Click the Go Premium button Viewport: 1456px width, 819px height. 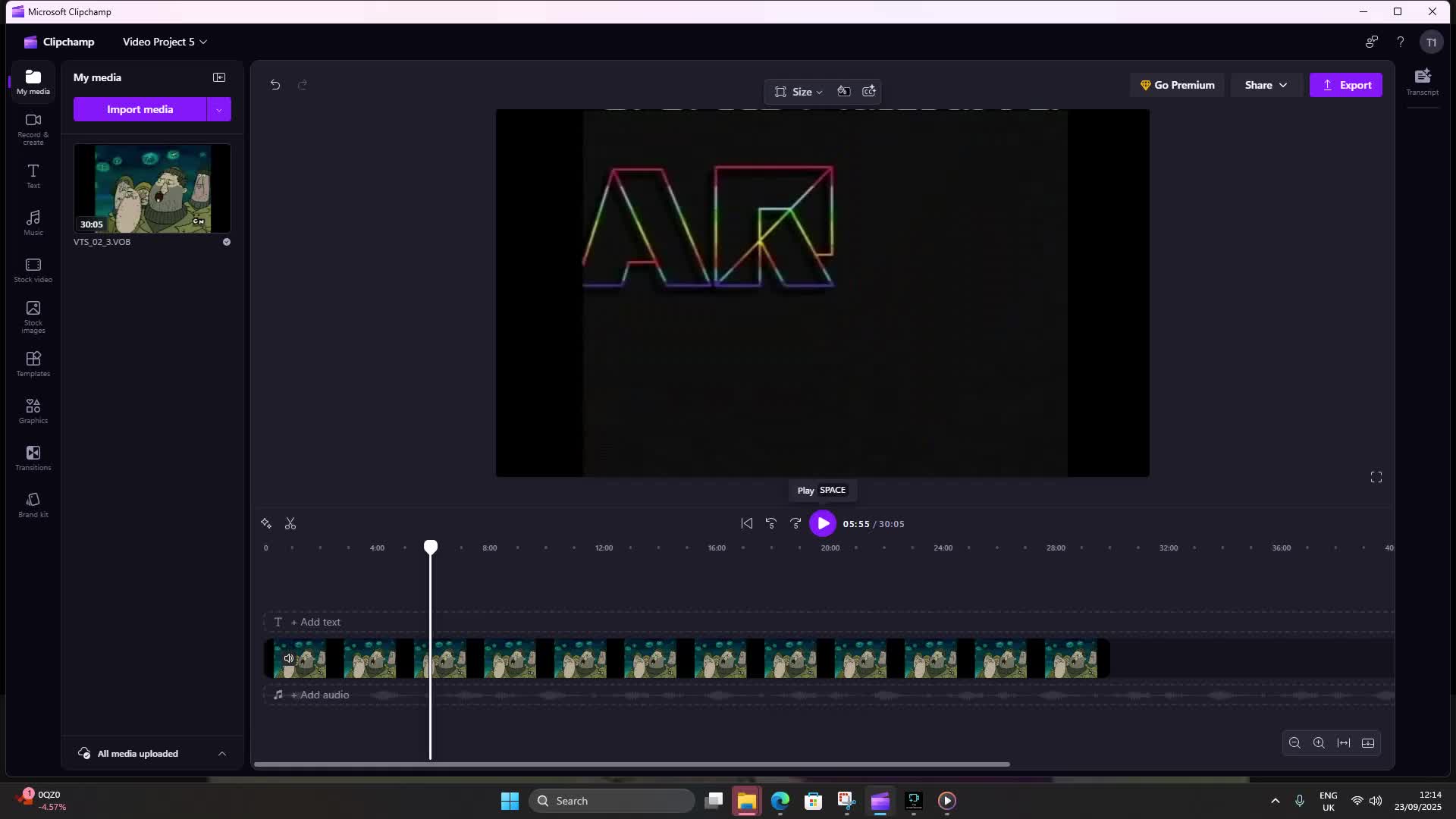coord(1177,85)
